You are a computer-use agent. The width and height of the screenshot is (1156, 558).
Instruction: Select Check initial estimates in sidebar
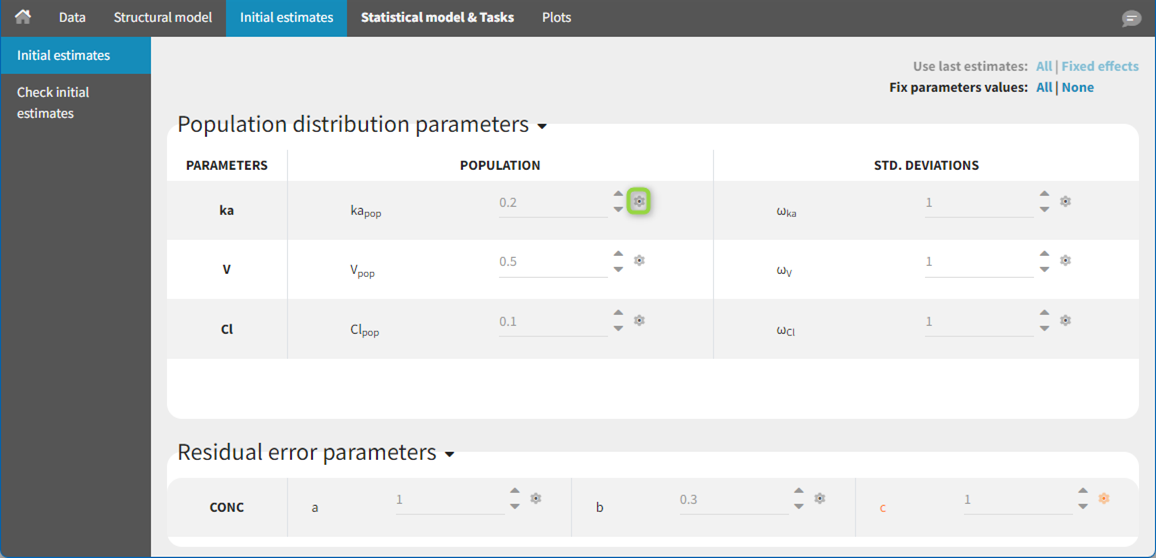54,102
